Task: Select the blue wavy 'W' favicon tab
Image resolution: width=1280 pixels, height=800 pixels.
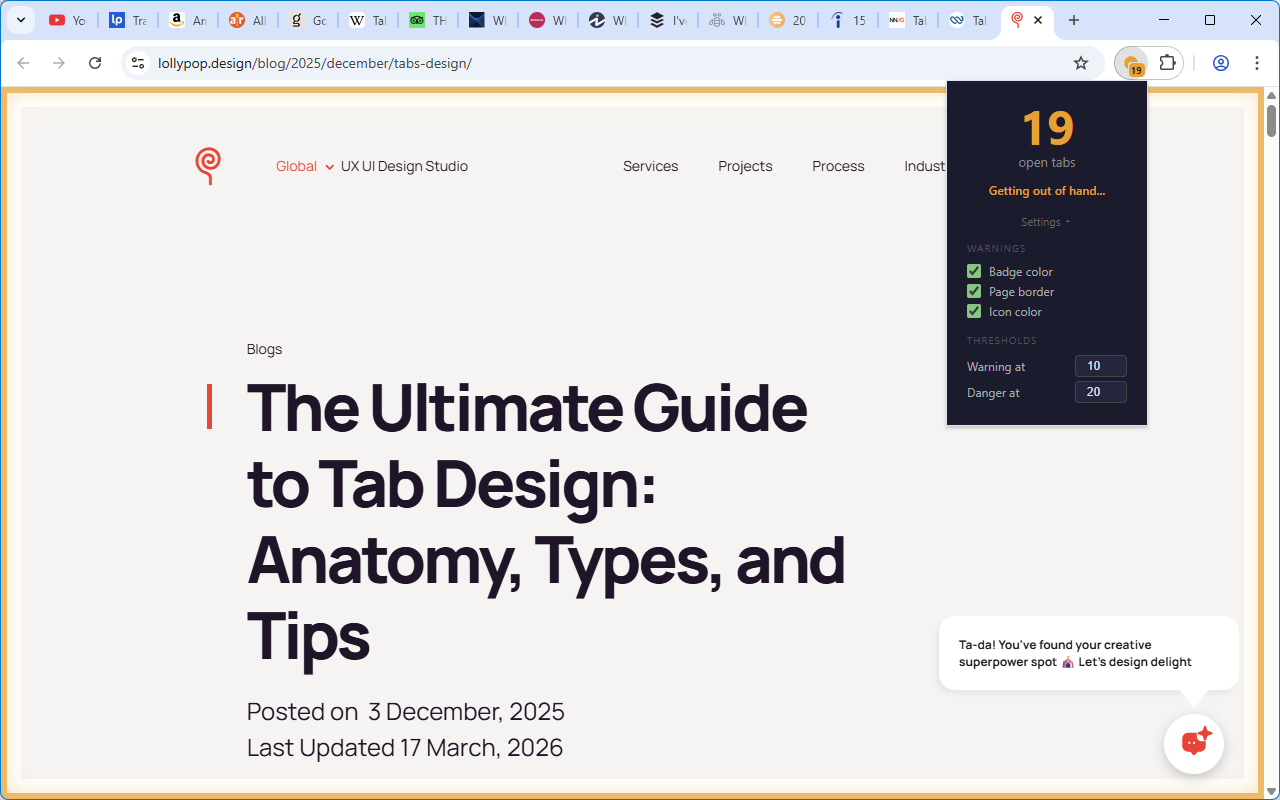Action: (x=967, y=20)
